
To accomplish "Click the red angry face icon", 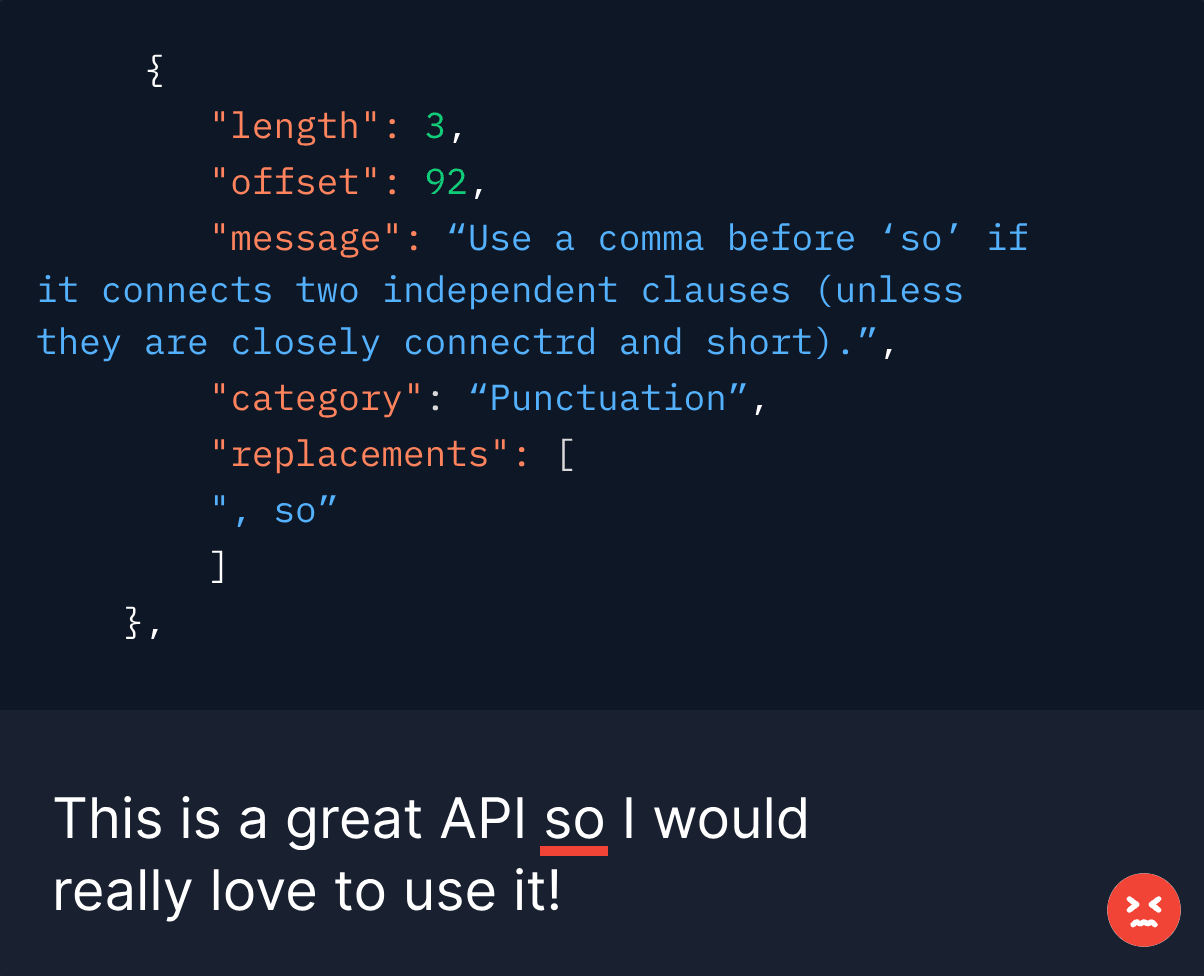I will [1143, 909].
